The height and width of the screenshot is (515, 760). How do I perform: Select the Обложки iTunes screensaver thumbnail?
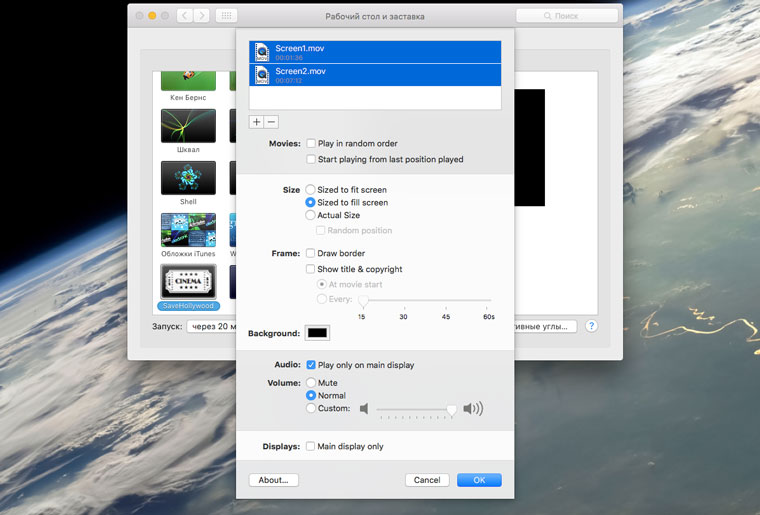(188, 230)
